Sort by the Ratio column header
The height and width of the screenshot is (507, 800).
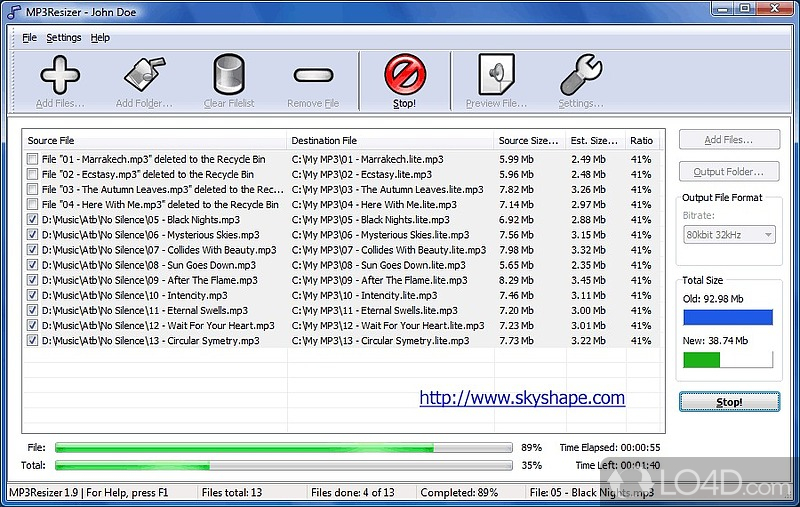point(641,141)
